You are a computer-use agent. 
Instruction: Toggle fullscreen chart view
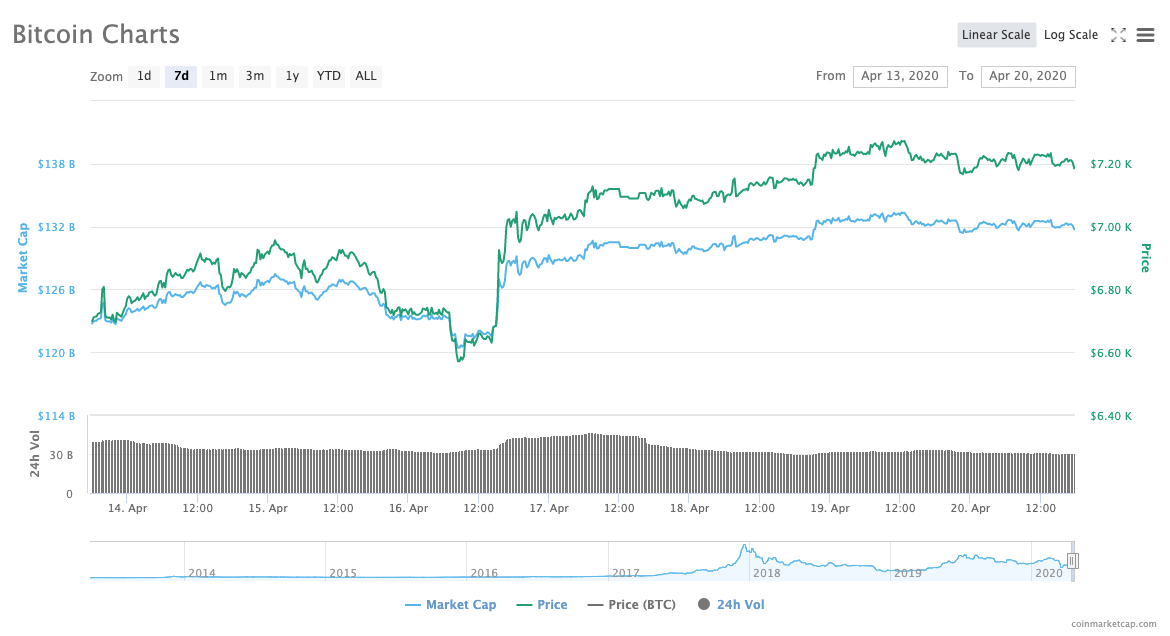[x=1118, y=35]
